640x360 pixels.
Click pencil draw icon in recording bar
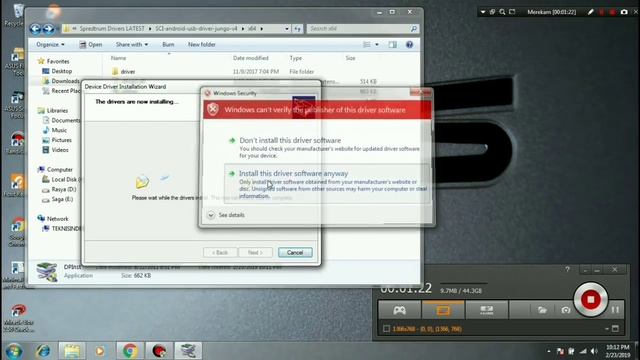tap(590, 12)
